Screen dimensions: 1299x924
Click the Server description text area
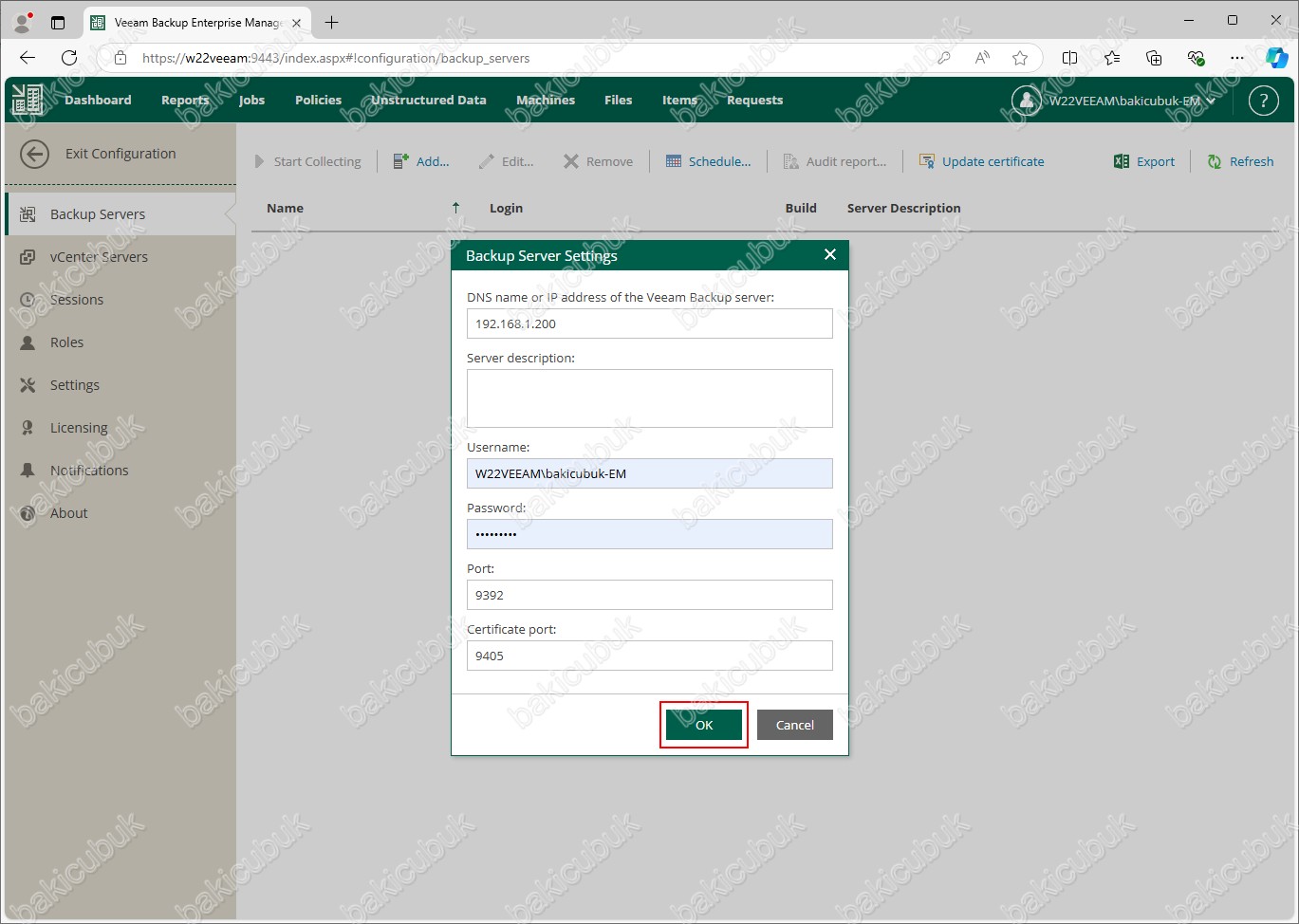(x=650, y=398)
